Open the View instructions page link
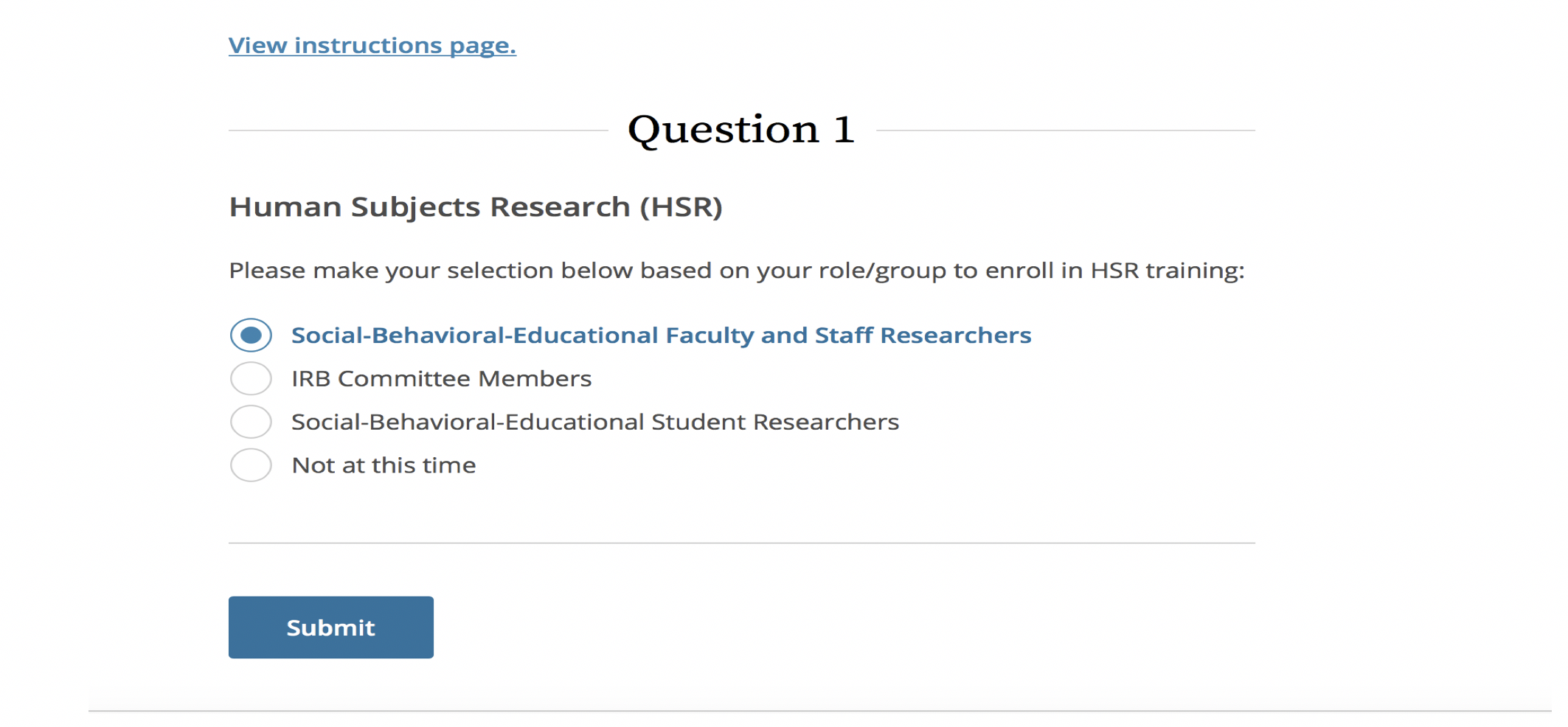 (372, 46)
